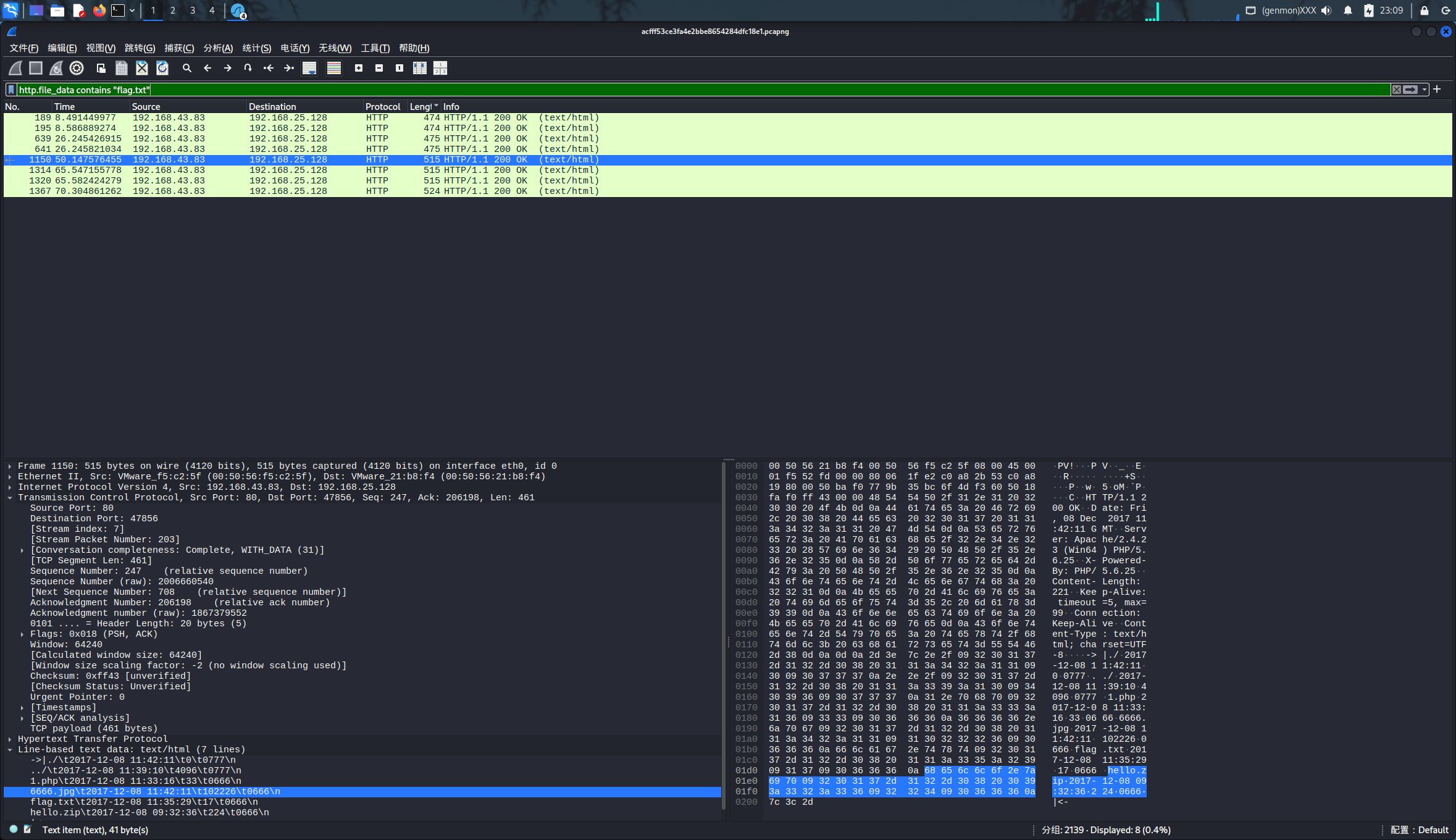Viewport: 1456px width, 840px height.
Task: Toggle packet list colorization
Action: click(x=334, y=68)
